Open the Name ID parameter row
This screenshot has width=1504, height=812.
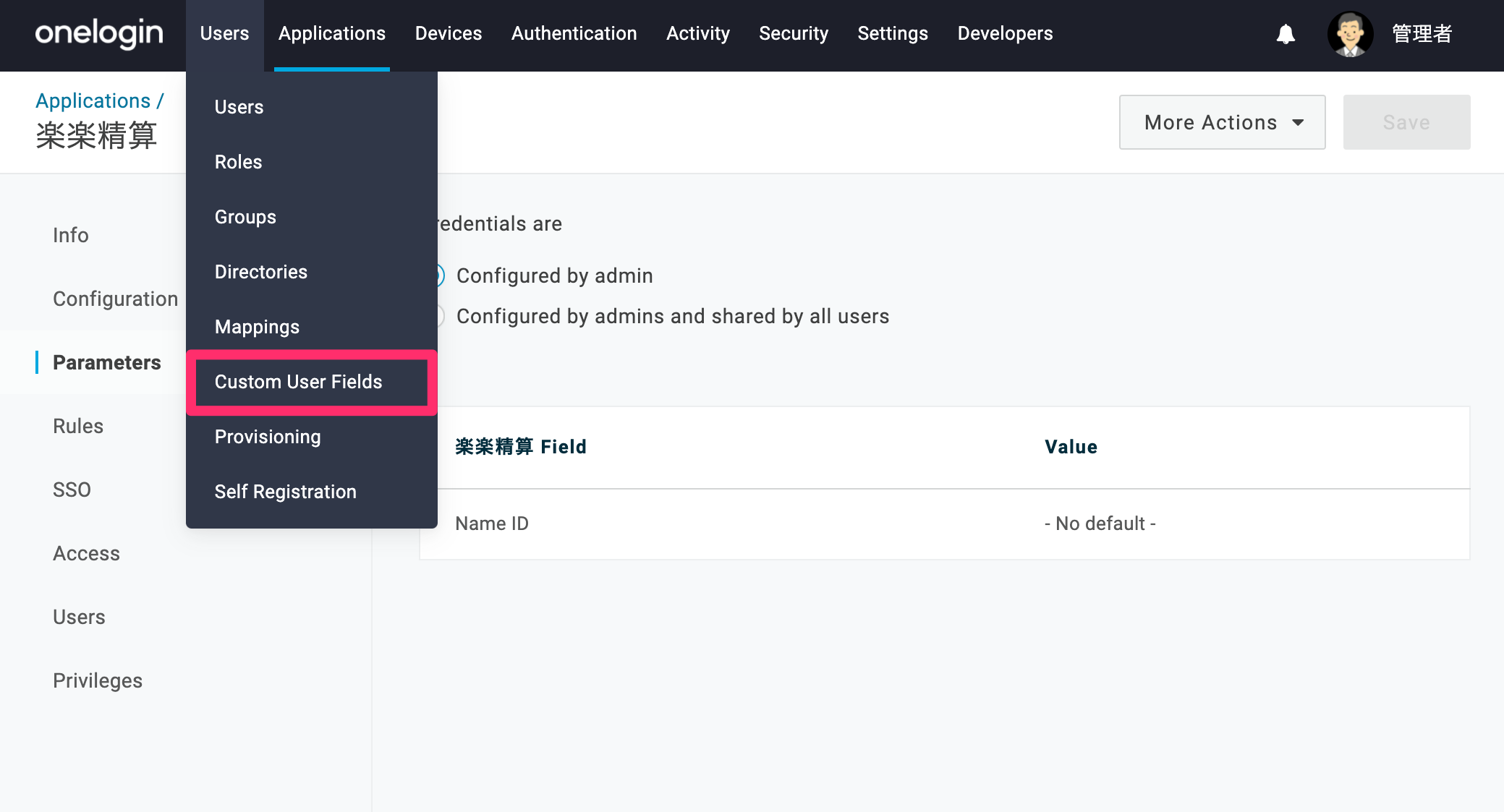[945, 523]
